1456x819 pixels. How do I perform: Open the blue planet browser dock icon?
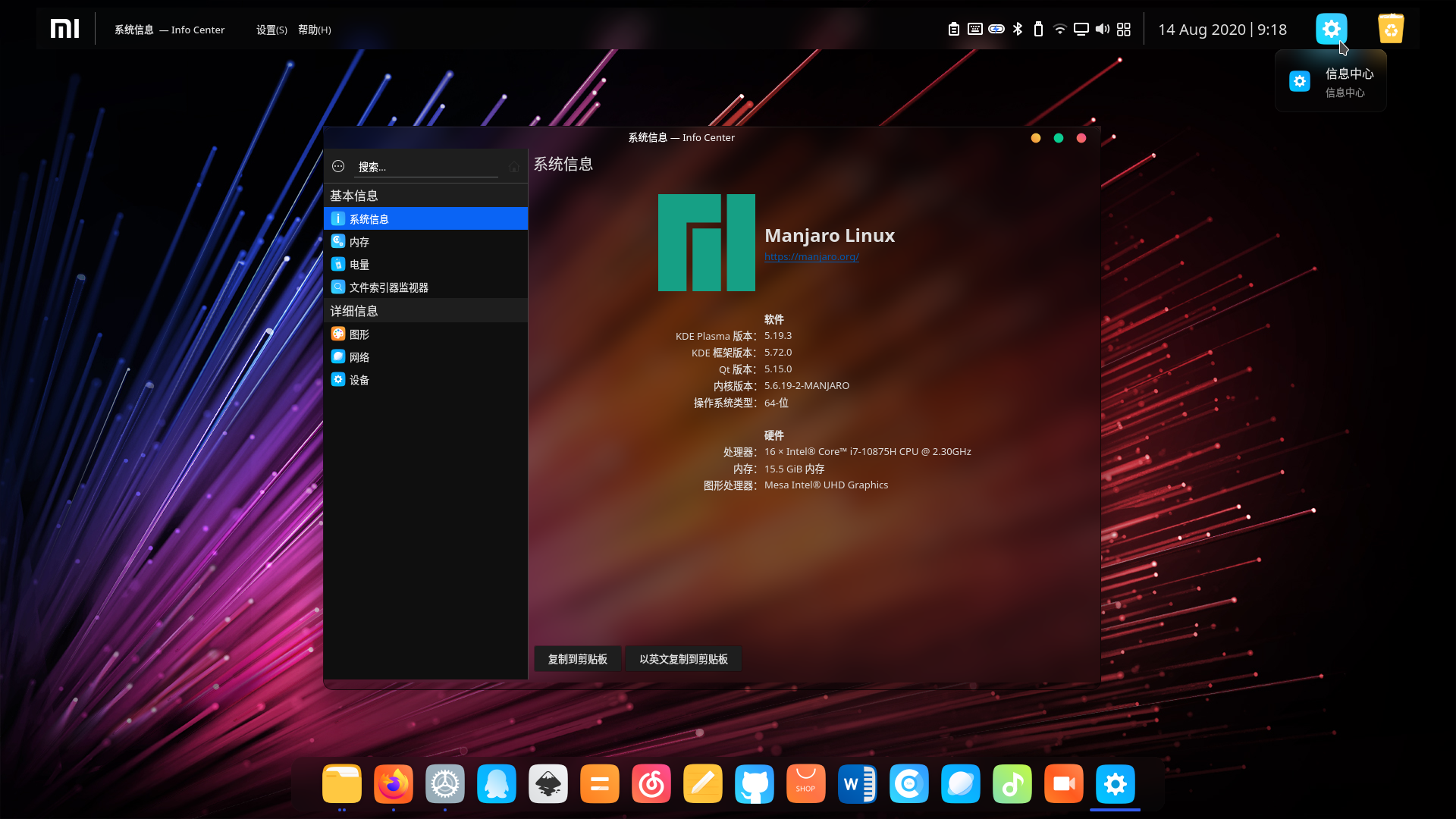(x=961, y=783)
